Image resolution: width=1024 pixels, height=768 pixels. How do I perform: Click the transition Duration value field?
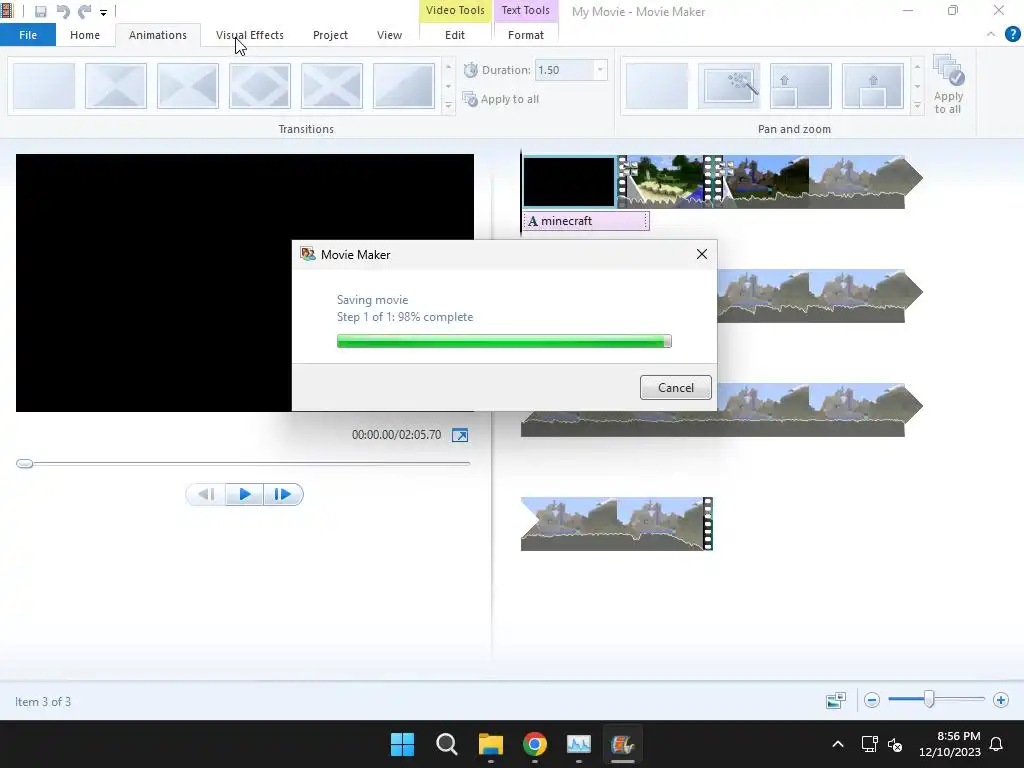pyautogui.click(x=564, y=70)
